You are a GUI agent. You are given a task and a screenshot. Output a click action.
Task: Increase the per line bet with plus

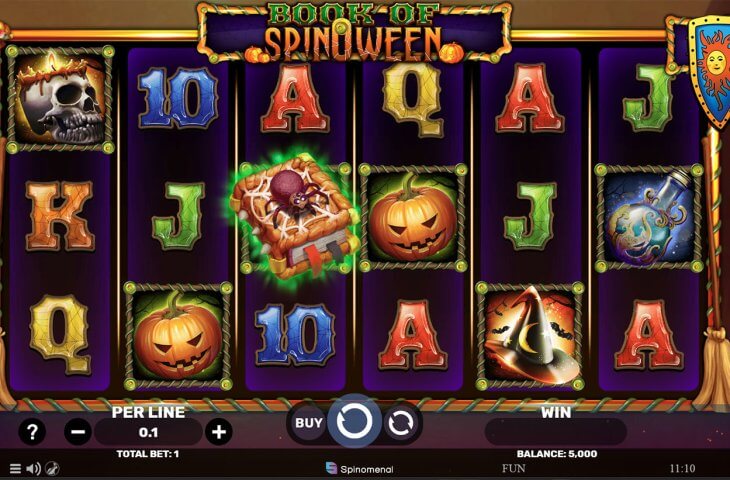point(218,432)
